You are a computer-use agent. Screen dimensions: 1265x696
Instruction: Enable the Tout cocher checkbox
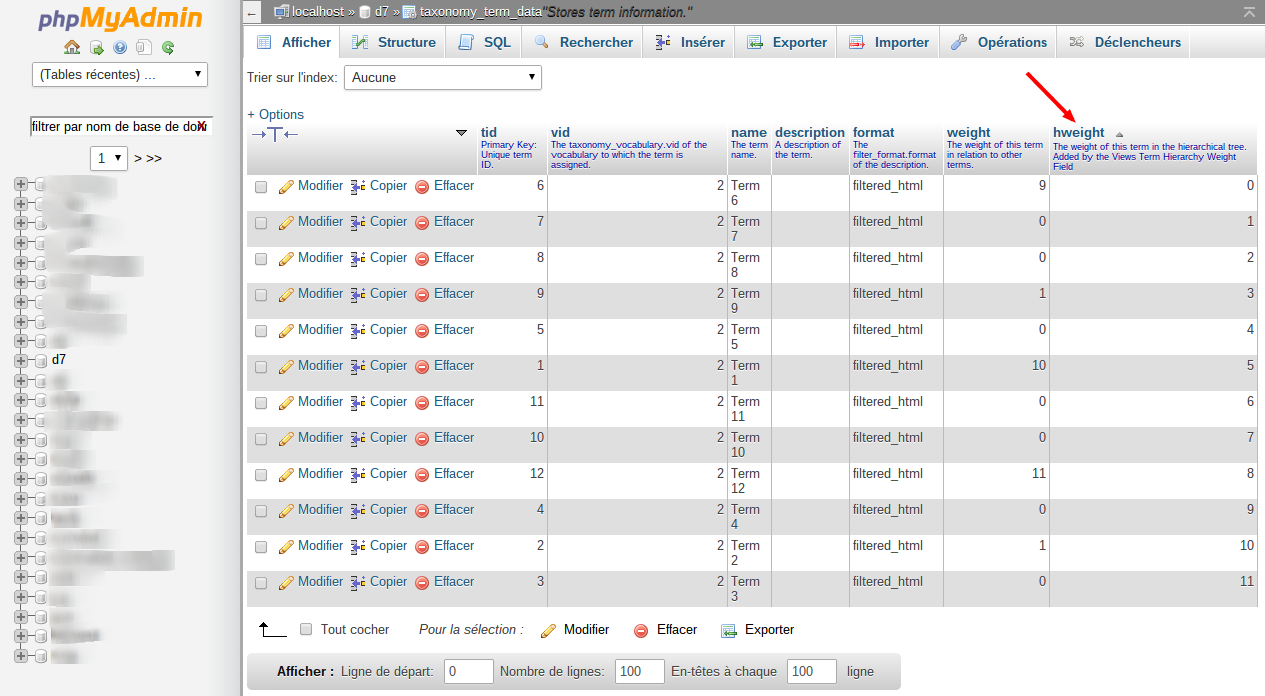point(307,630)
